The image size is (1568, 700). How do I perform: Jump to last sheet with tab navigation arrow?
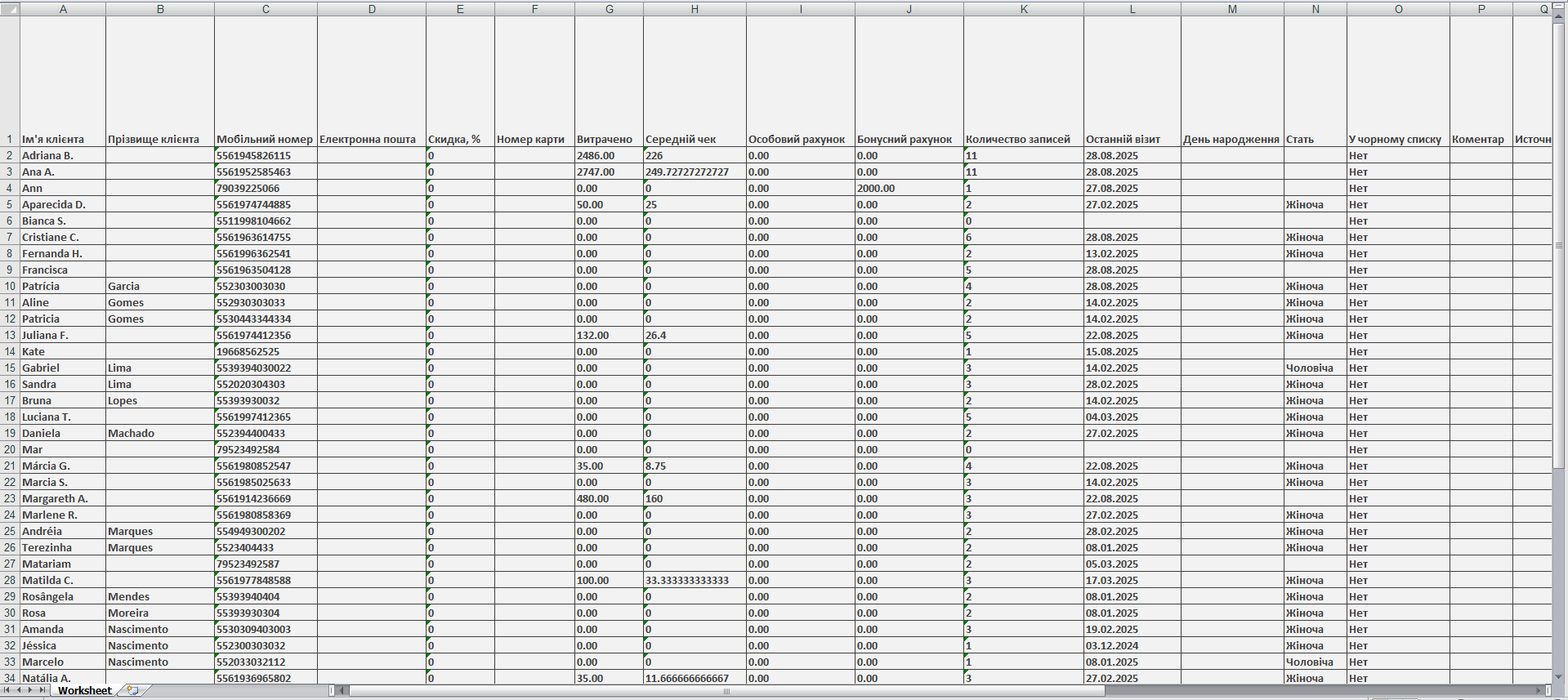pyautogui.click(x=42, y=690)
